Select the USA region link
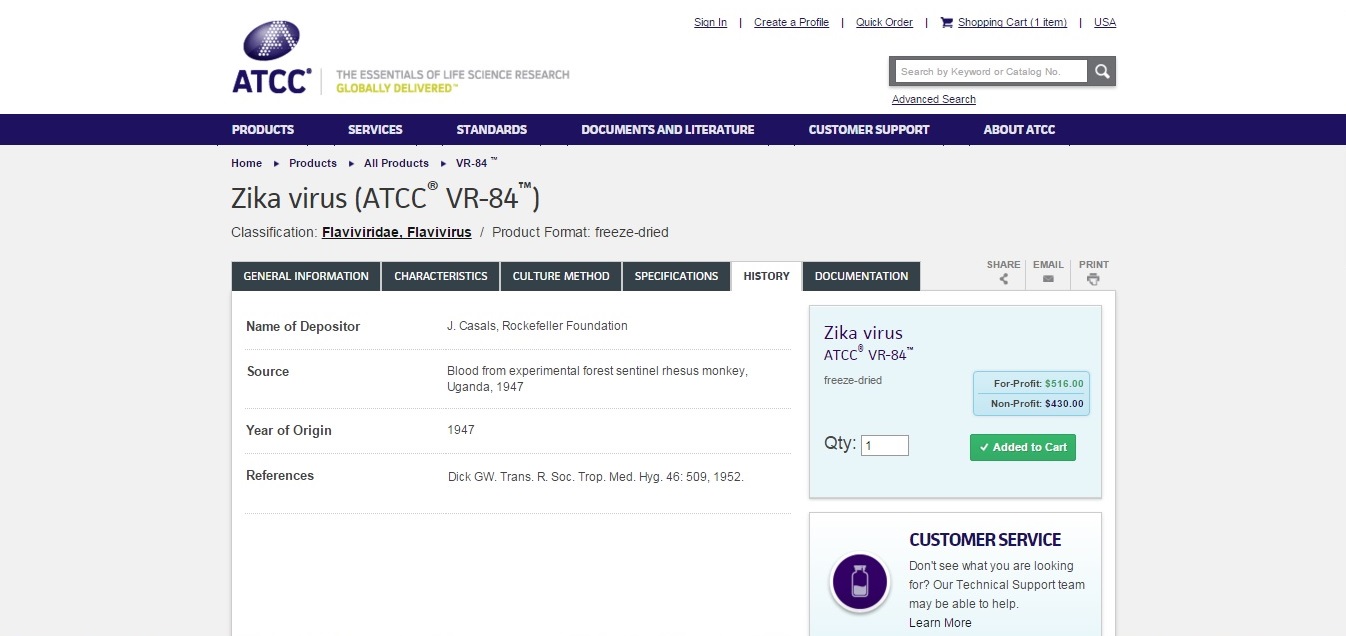 (1105, 22)
